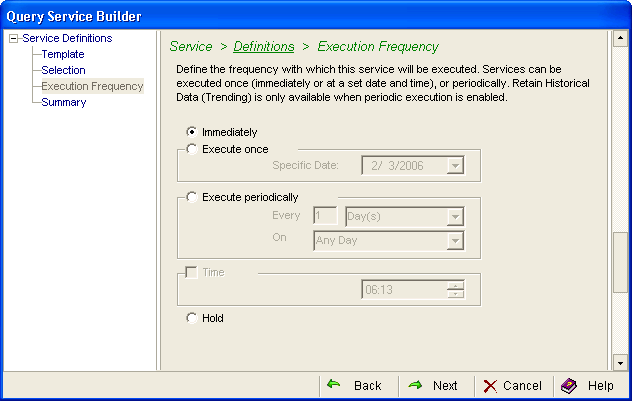
Task: Open the Day(s) interval unit dropdown
Action: coord(455,217)
